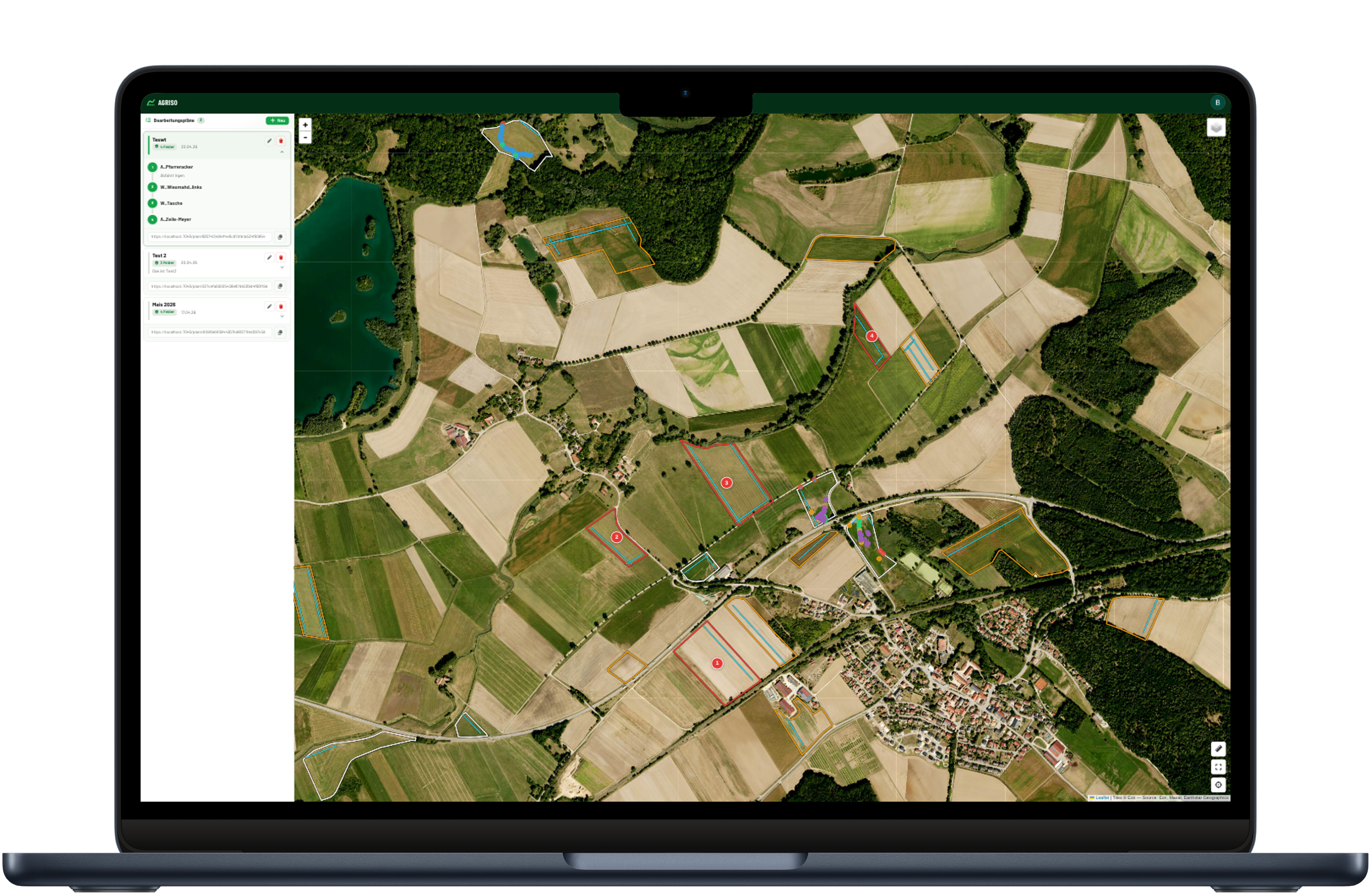Viewport: 1372px width, 895px height.
Task: Expand the Mais 2026 plan card
Action: 282,317
